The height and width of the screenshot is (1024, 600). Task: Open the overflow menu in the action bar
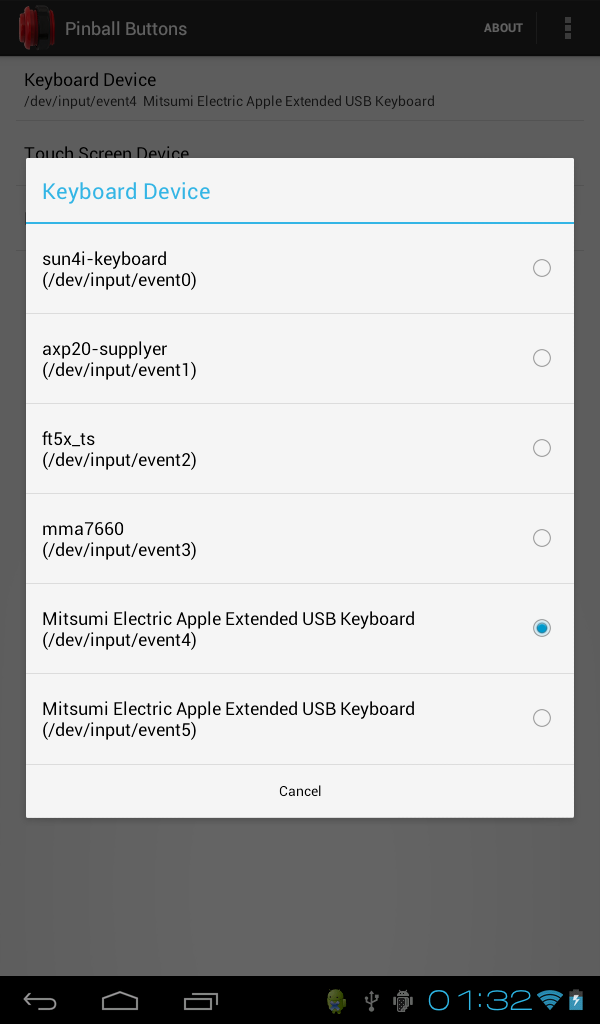567,27
